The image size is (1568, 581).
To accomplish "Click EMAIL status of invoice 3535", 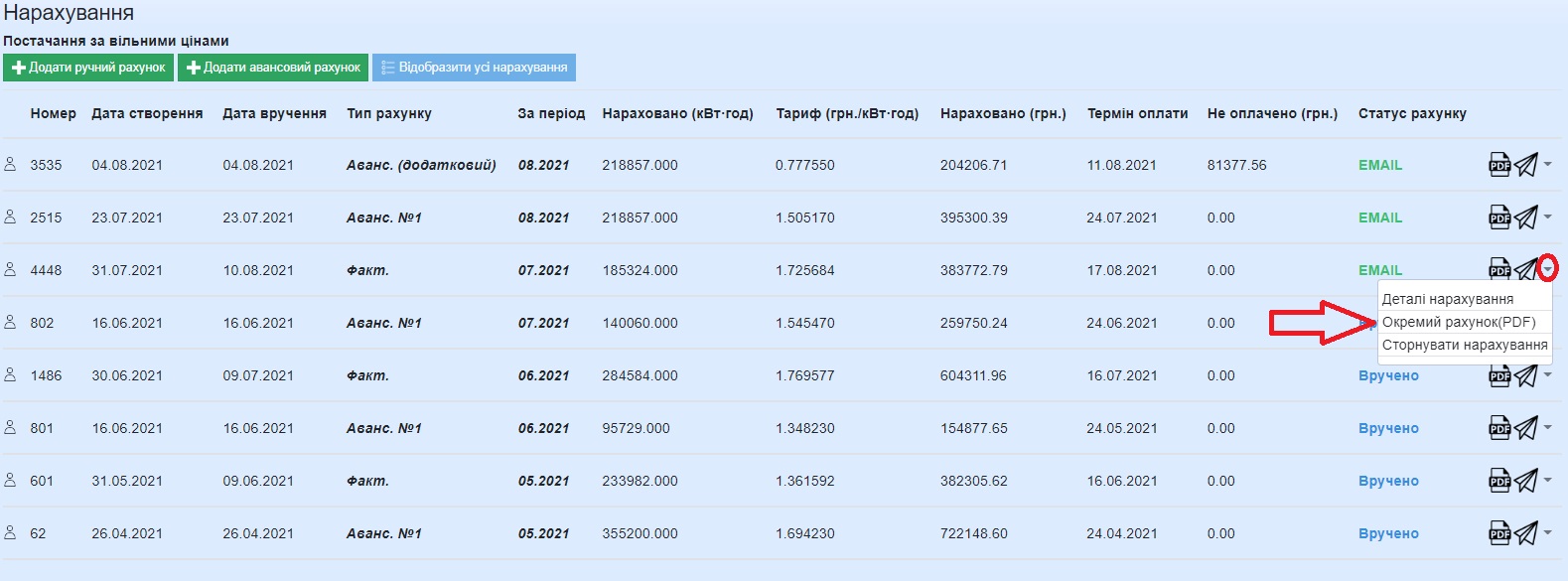I will click(x=1379, y=165).
